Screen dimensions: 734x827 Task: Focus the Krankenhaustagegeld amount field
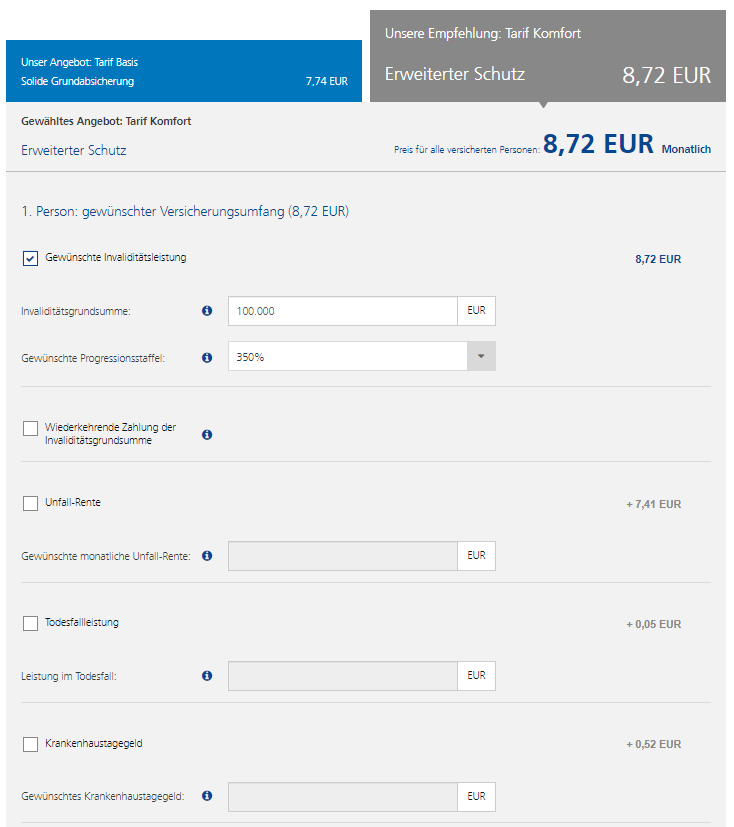coord(343,797)
